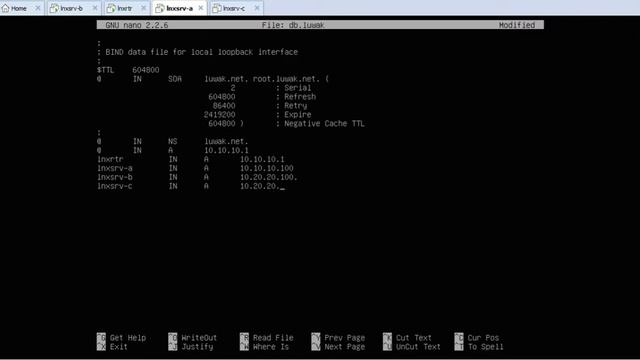Click the UnCut Text shortcut label
This screenshot has height=360, width=640.
[418, 347]
